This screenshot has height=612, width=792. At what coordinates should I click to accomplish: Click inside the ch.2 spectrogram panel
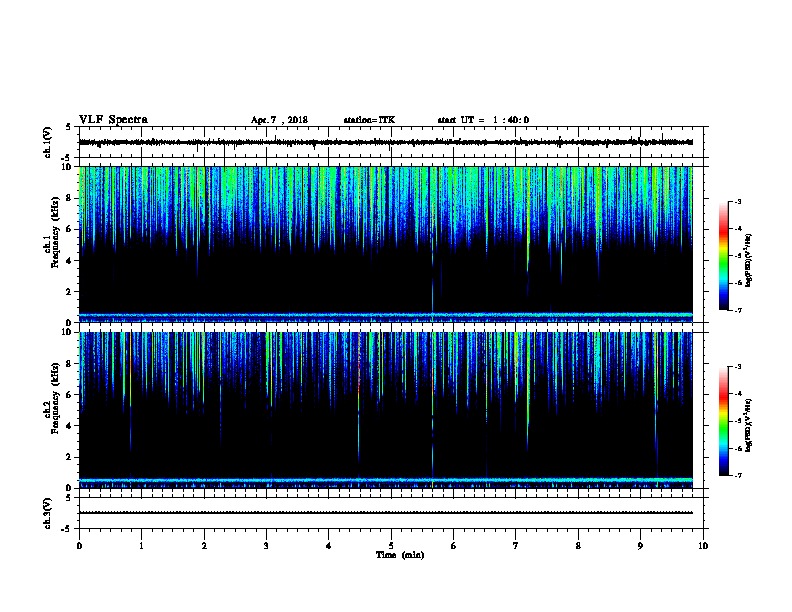tap(386, 410)
